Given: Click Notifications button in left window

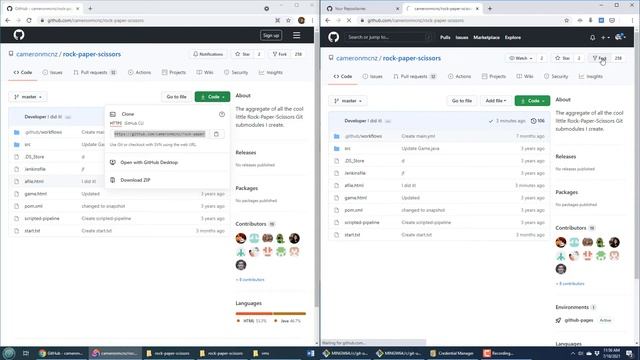Looking at the screenshot, I should tap(208, 54).
